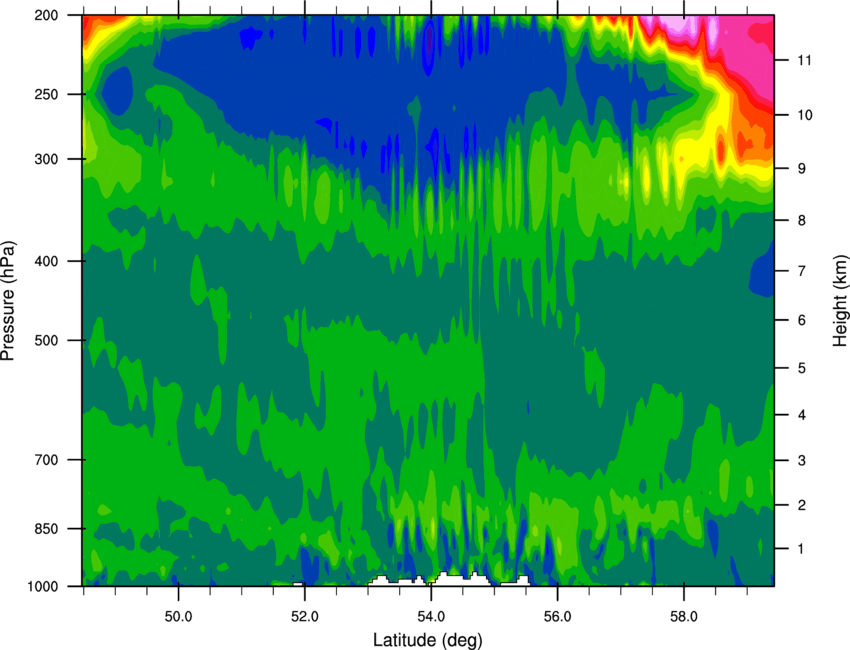
Task: Pick the 1 km height label
Action: 802,549
